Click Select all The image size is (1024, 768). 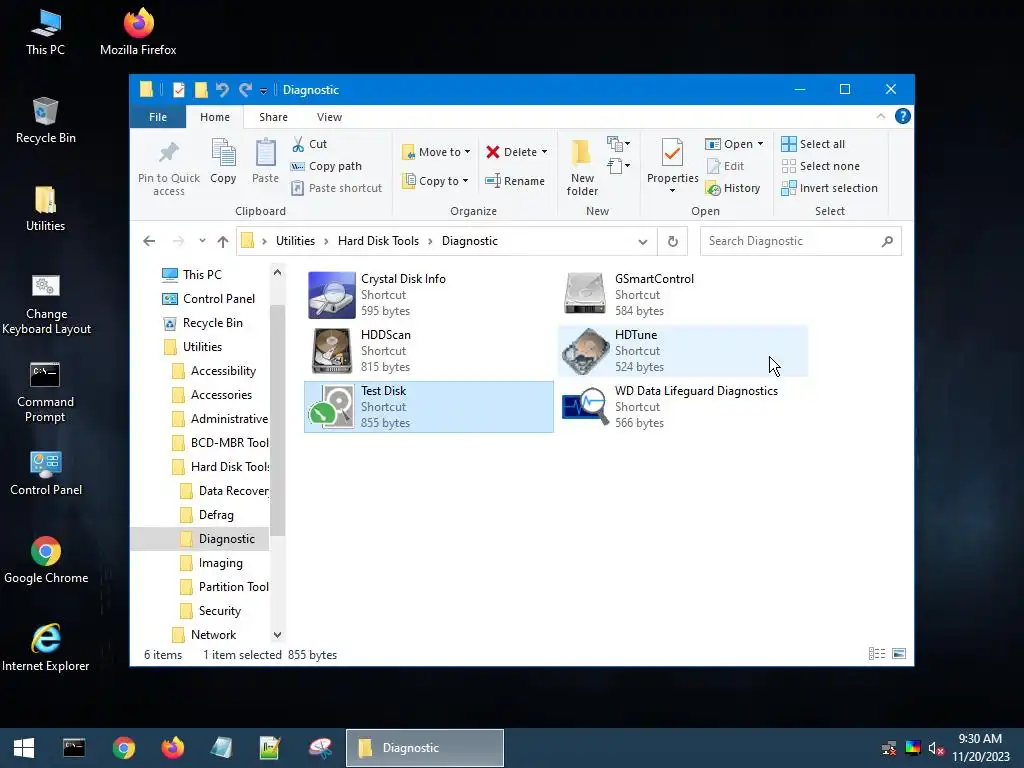pos(813,144)
